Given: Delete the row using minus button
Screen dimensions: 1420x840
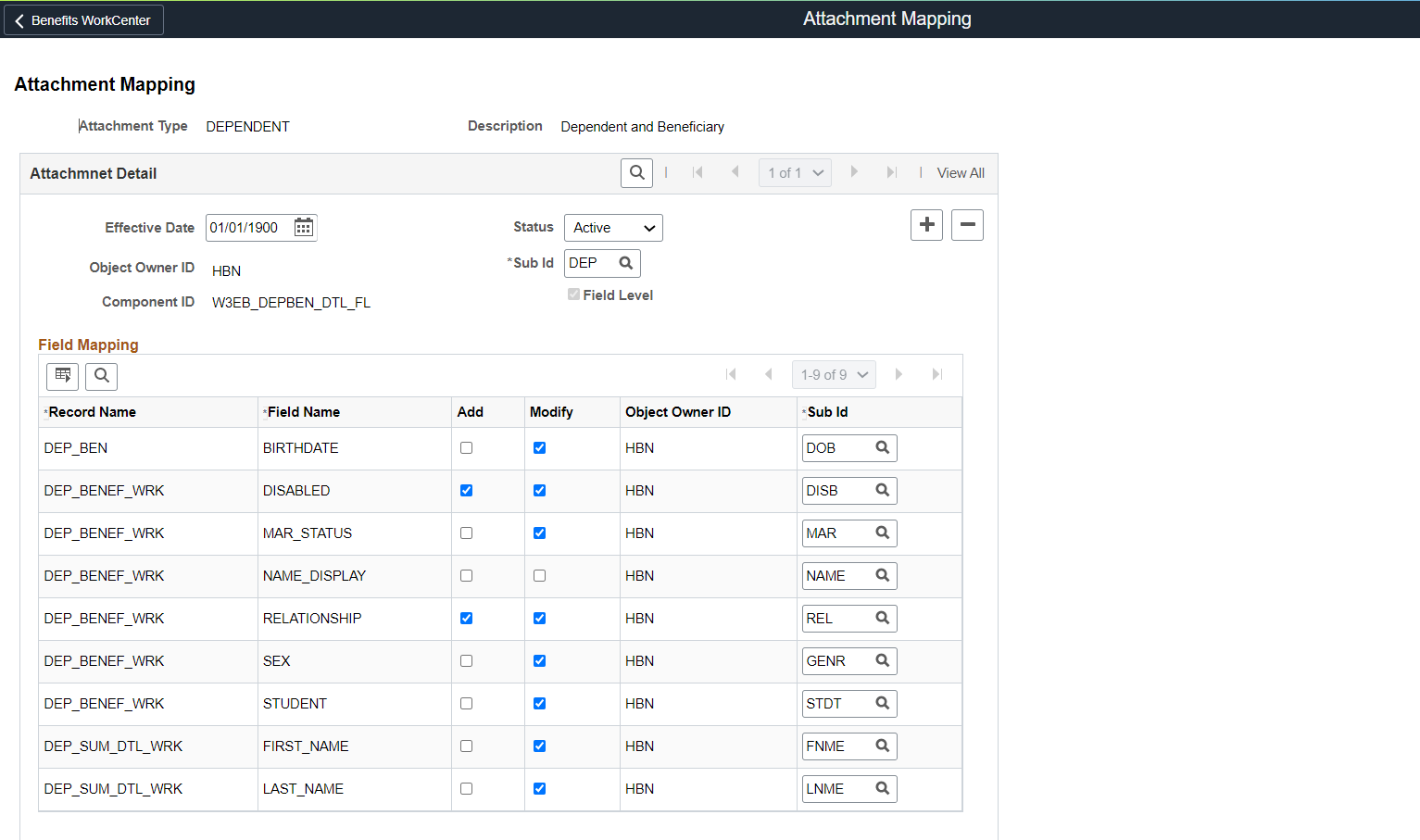Looking at the screenshot, I should [967, 225].
